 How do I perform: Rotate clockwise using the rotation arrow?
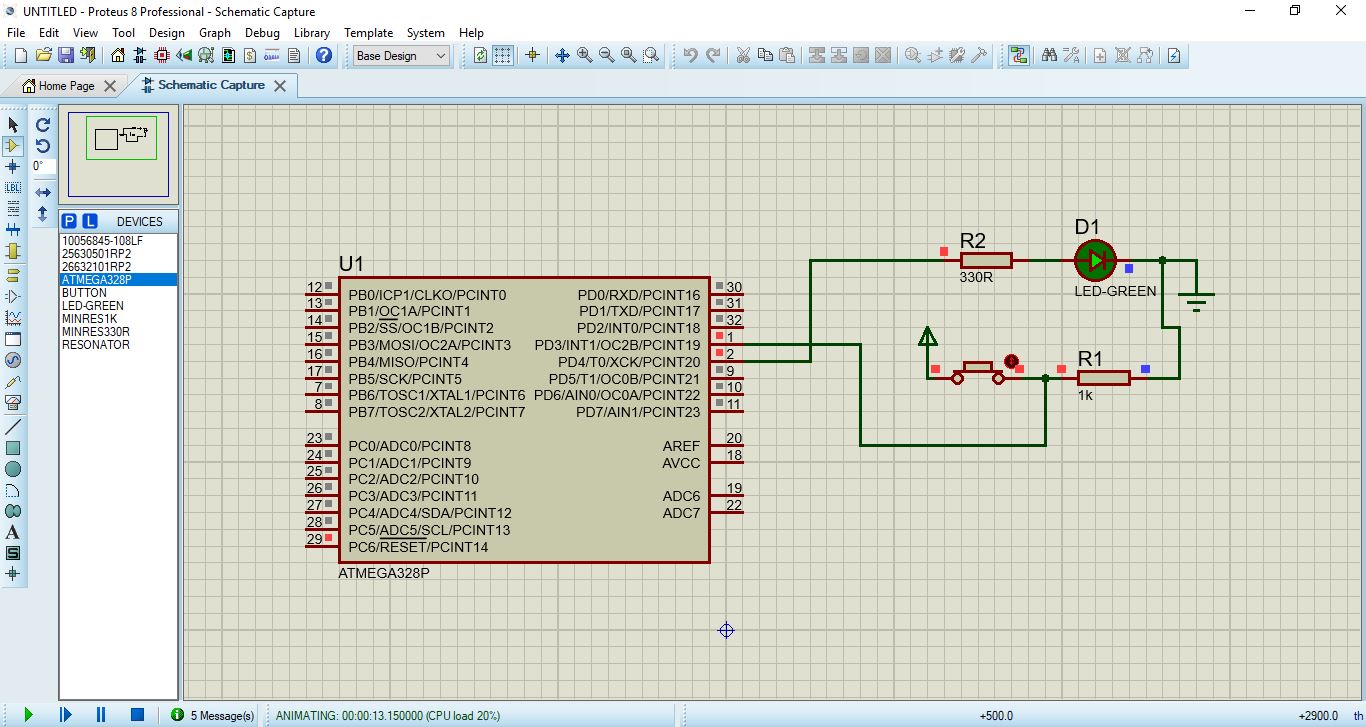pyautogui.click(x=43, y=125)
